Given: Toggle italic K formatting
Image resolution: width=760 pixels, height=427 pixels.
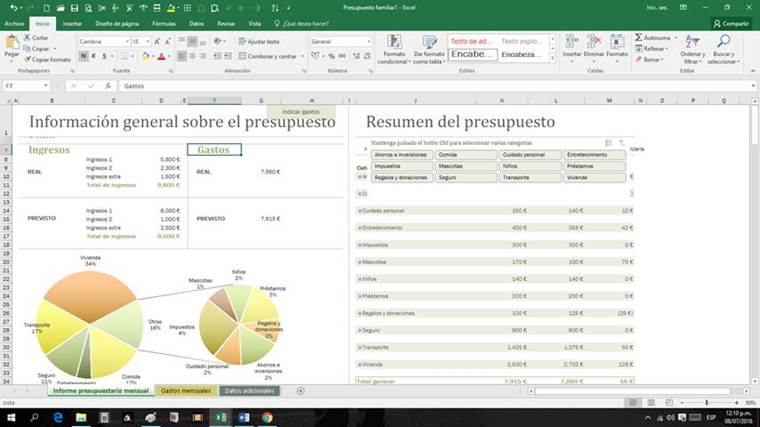Looking at the screenshot, I should click(x=94, y=57).
